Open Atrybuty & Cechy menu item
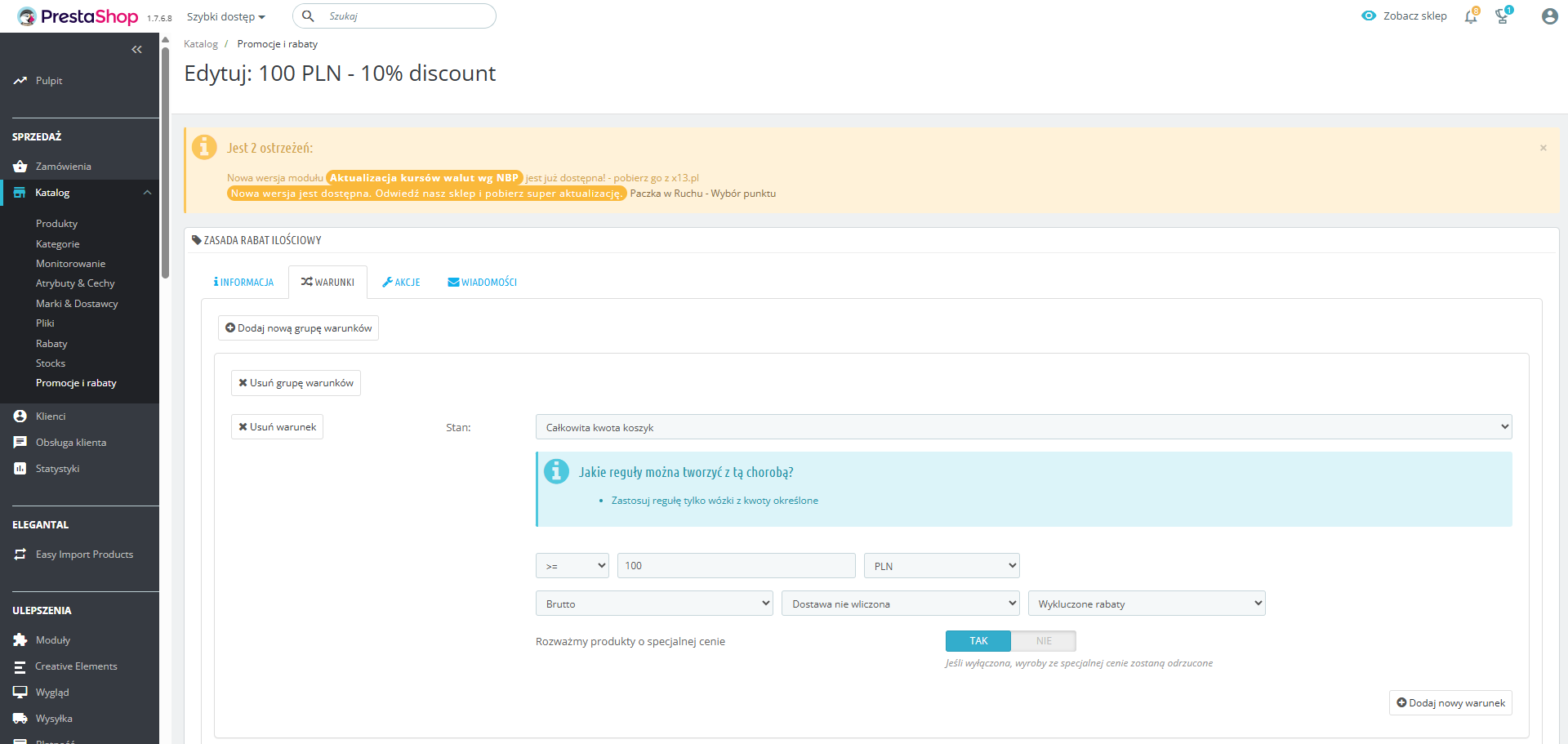 point(75,283)
